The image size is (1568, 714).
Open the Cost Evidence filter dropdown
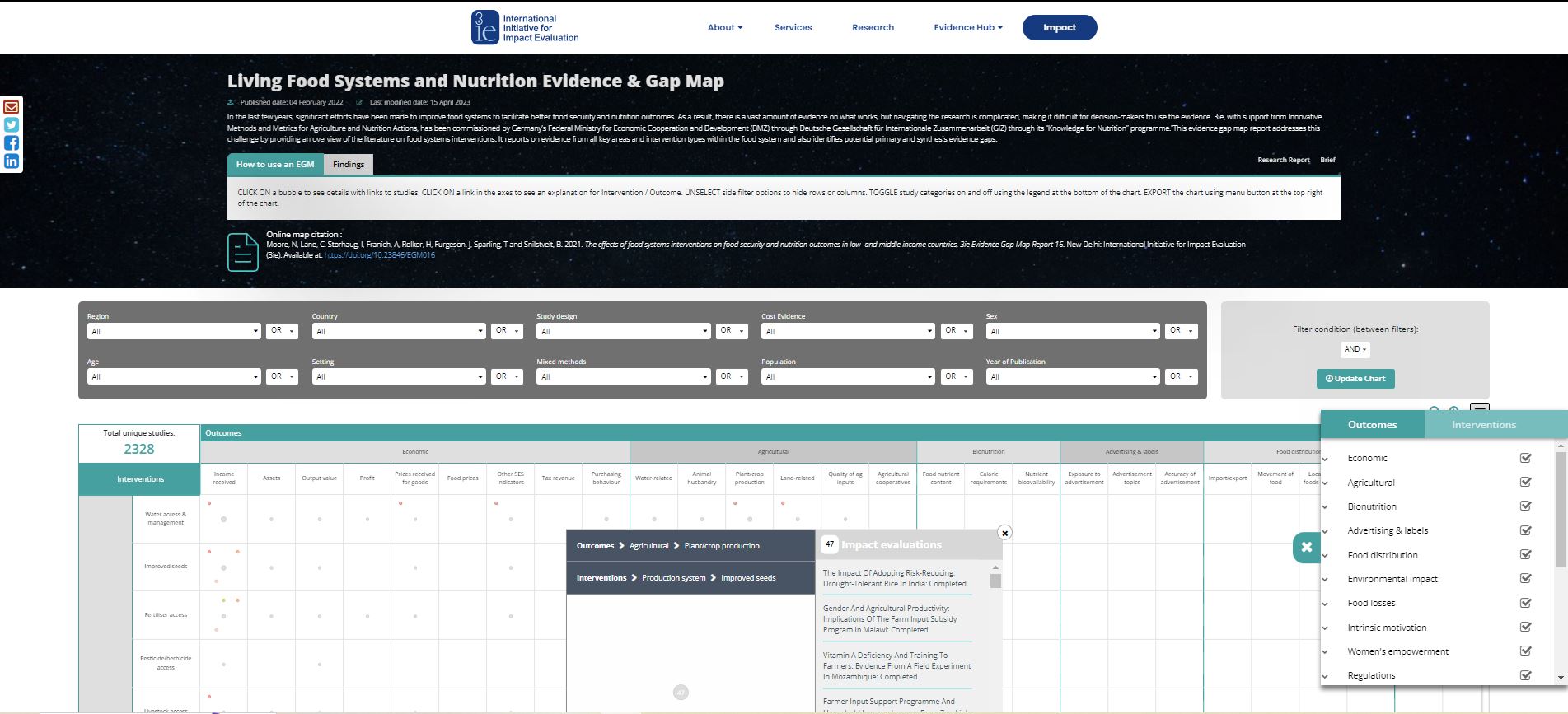pyautogui.click(x=848, y=331)
